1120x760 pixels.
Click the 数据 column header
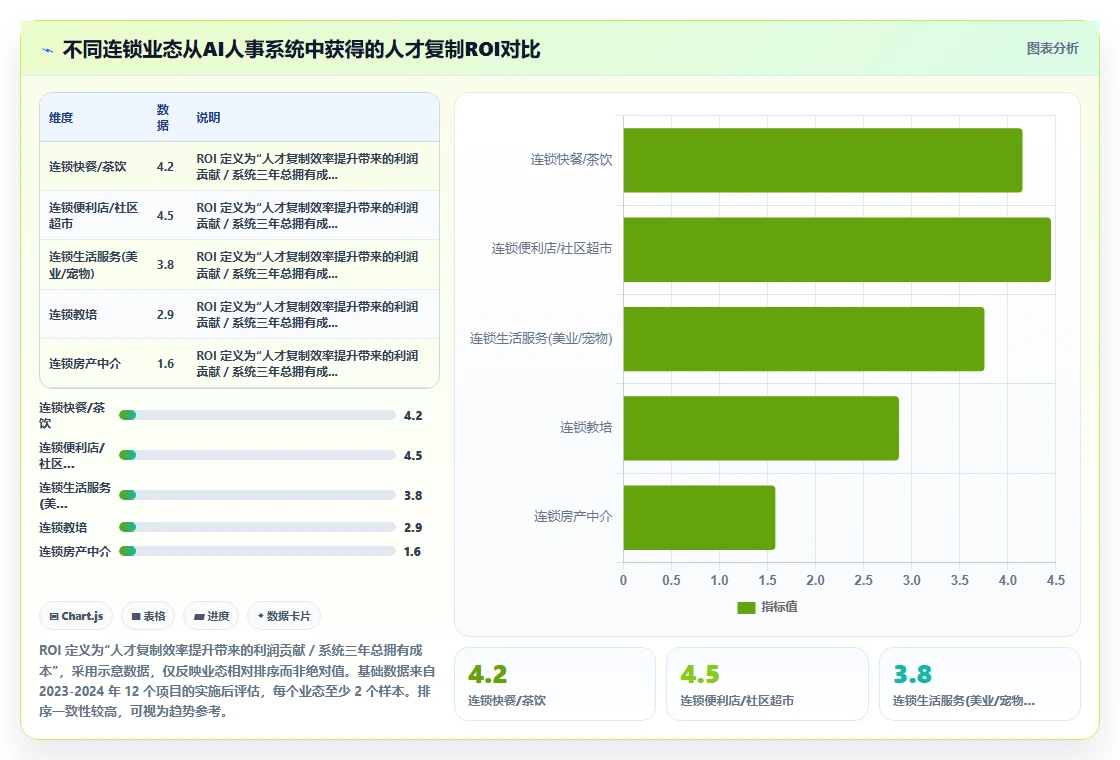[x=163, y=117]
